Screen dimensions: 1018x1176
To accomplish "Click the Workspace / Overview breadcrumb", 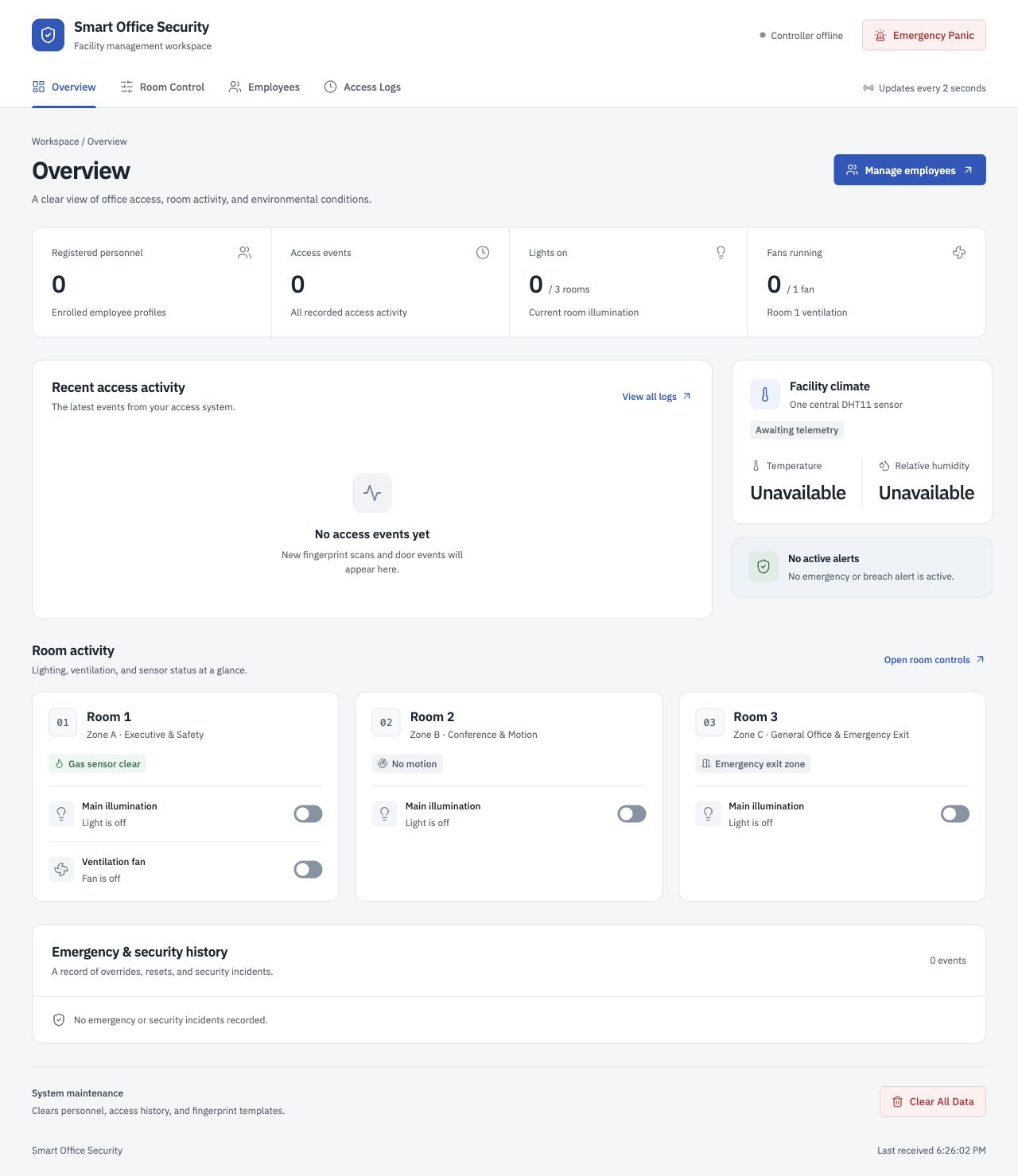I will (x=80, y=142).
